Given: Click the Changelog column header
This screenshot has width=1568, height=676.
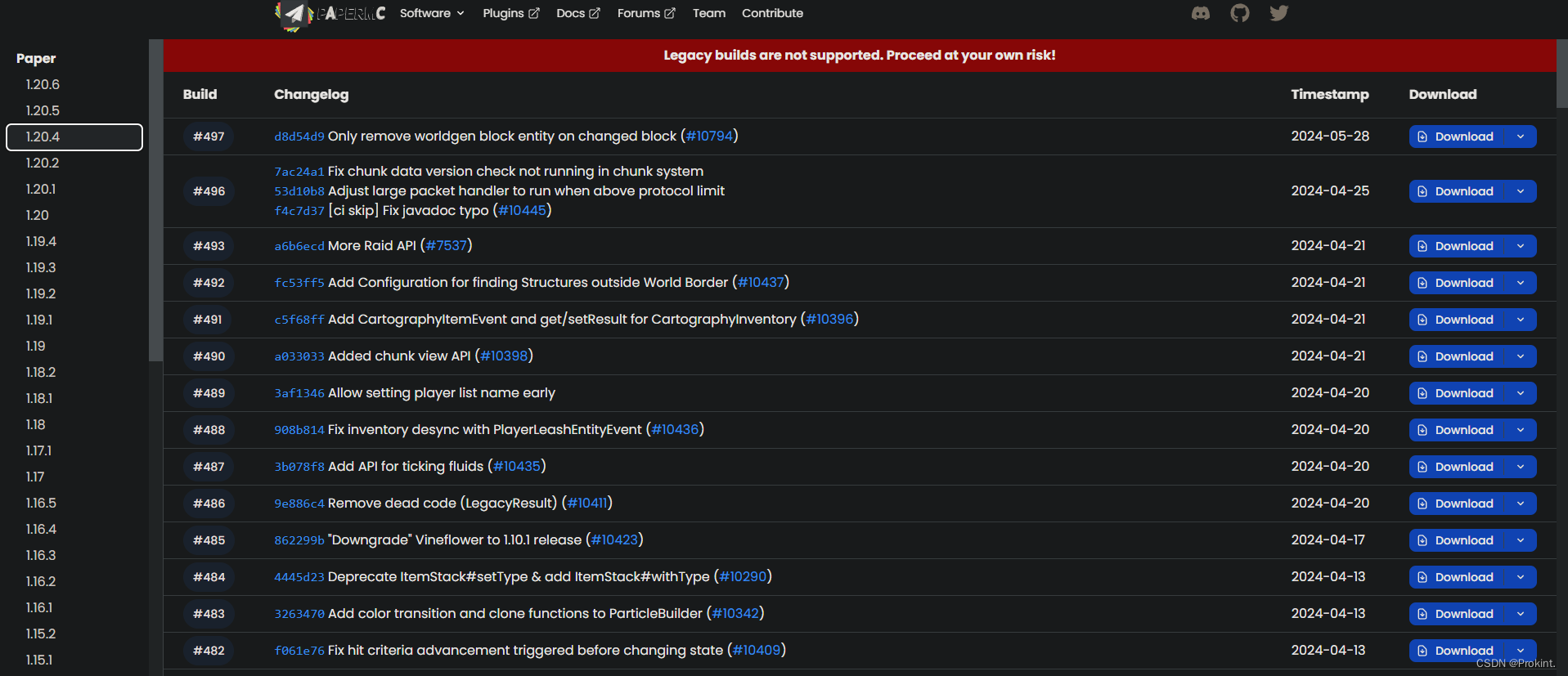Looking at the screenshot, I should click(311, 94).
